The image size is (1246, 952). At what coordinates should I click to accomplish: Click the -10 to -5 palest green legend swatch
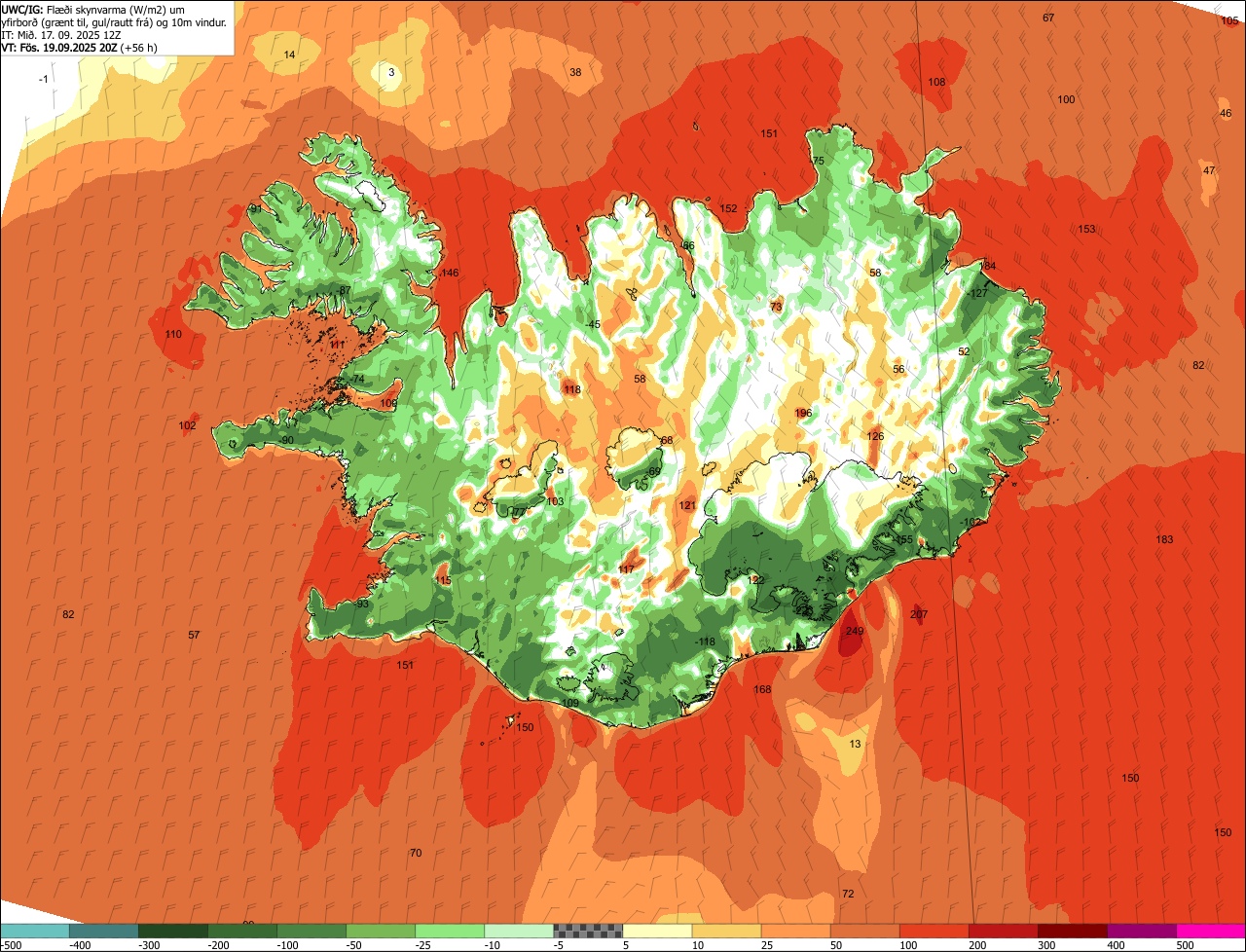point(519,931)
